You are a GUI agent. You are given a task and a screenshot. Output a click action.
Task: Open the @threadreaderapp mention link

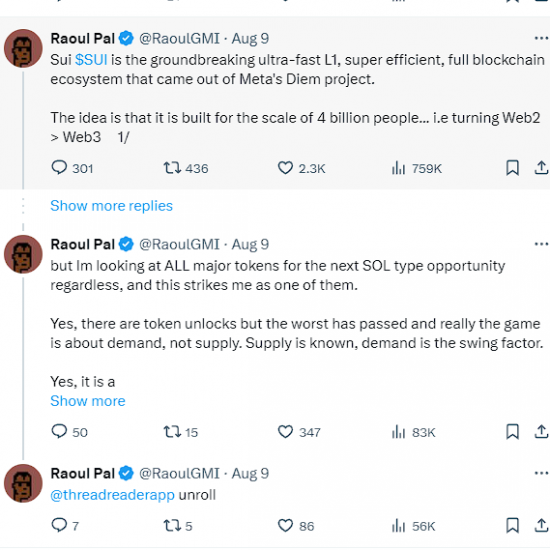click(x=112, y=495)
